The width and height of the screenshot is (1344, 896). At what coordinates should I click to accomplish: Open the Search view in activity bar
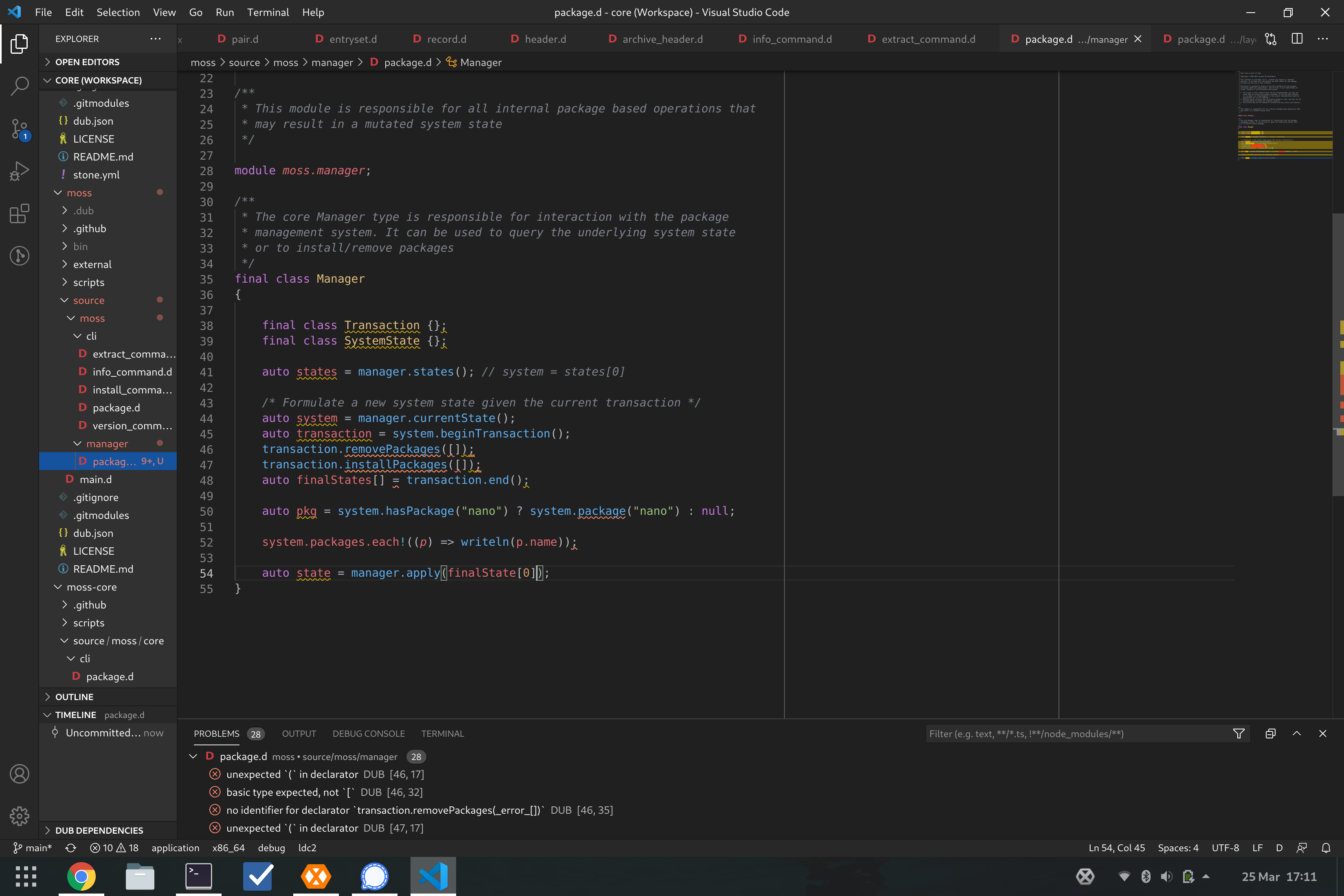tap(20, 86)
